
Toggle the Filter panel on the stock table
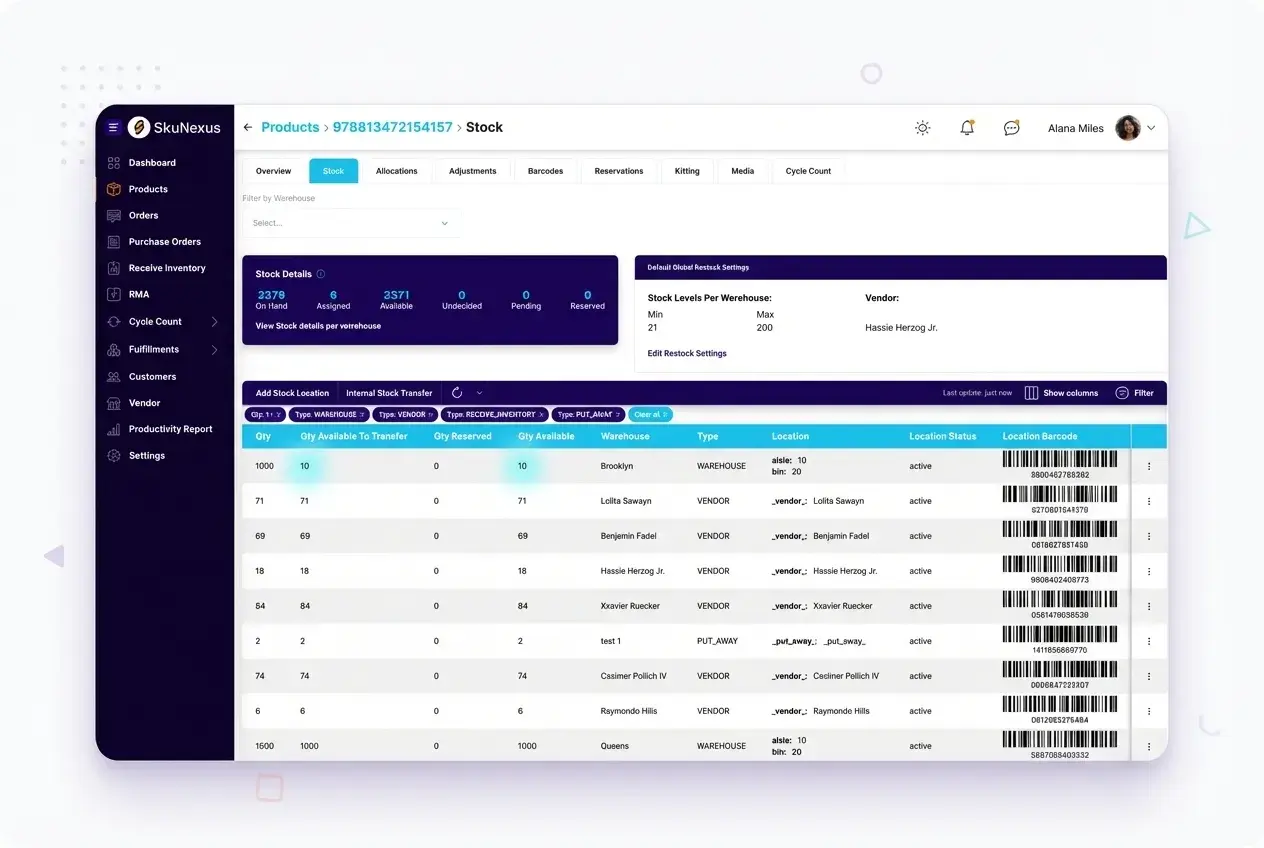coord(1135,392)
